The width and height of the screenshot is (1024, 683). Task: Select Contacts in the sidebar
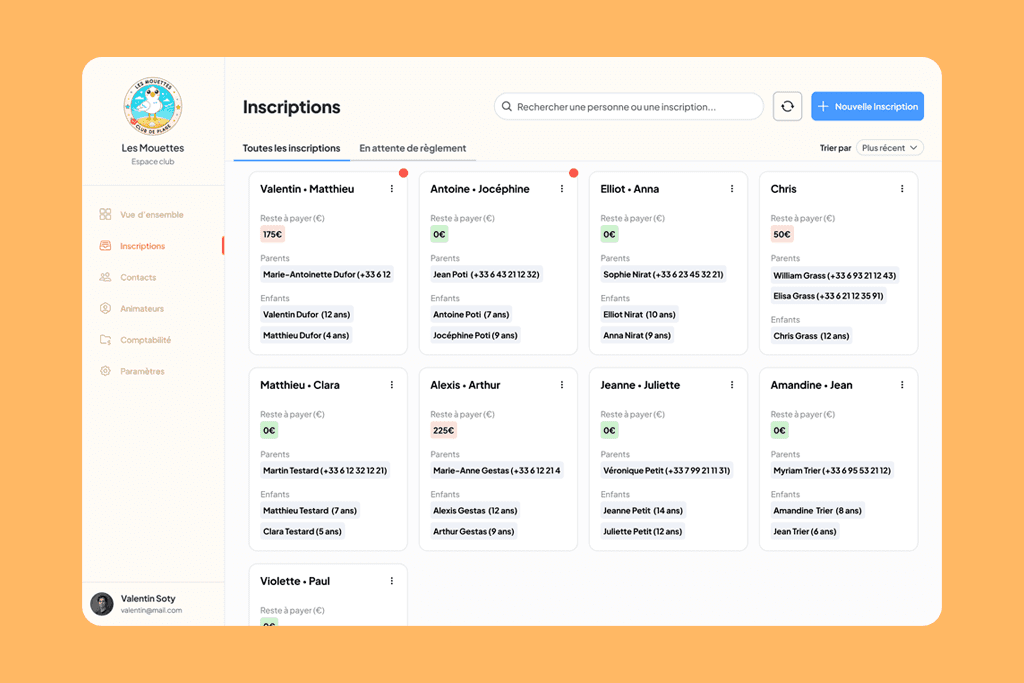(138, 278)
